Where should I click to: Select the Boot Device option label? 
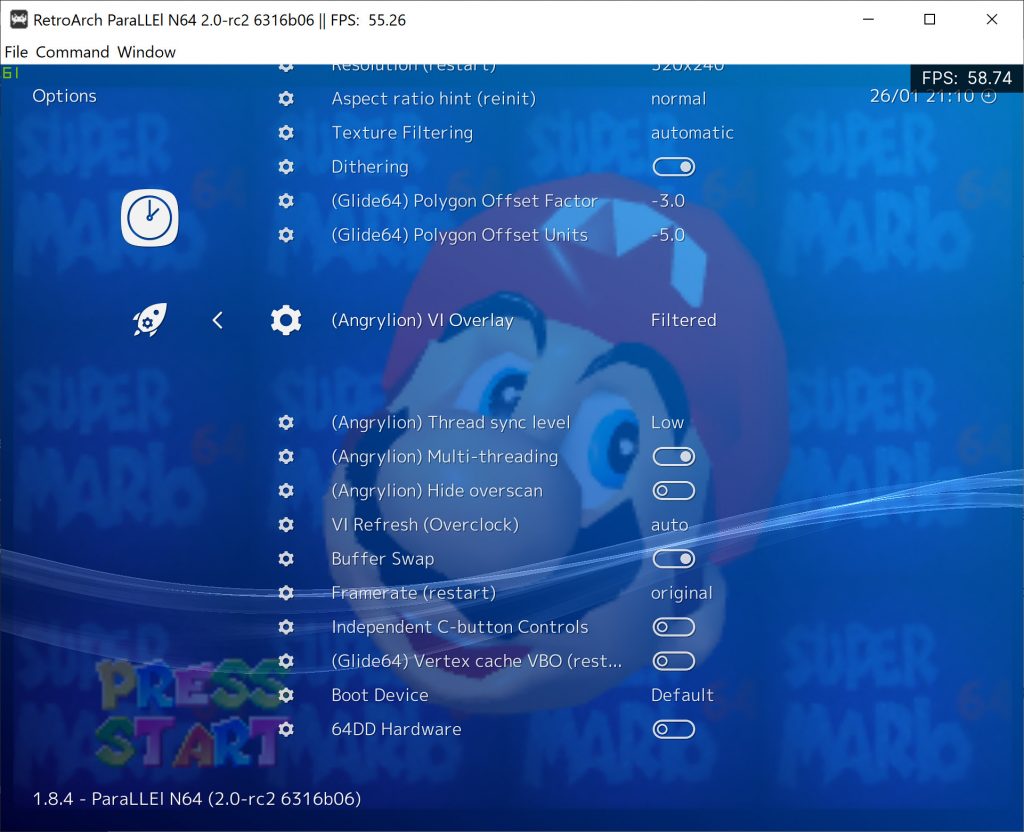pyautogui.click(x=380, y=695)
